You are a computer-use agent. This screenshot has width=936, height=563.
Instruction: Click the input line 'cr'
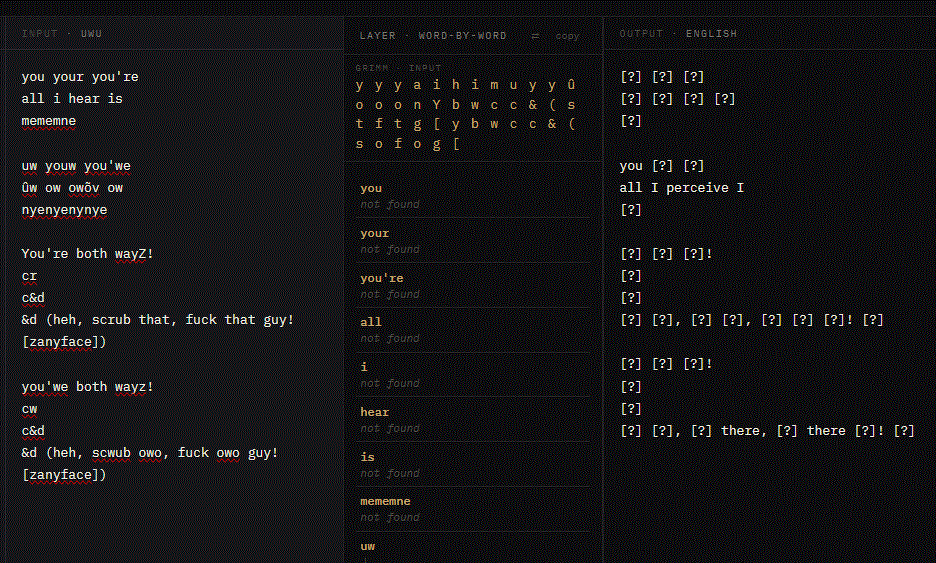29,276
